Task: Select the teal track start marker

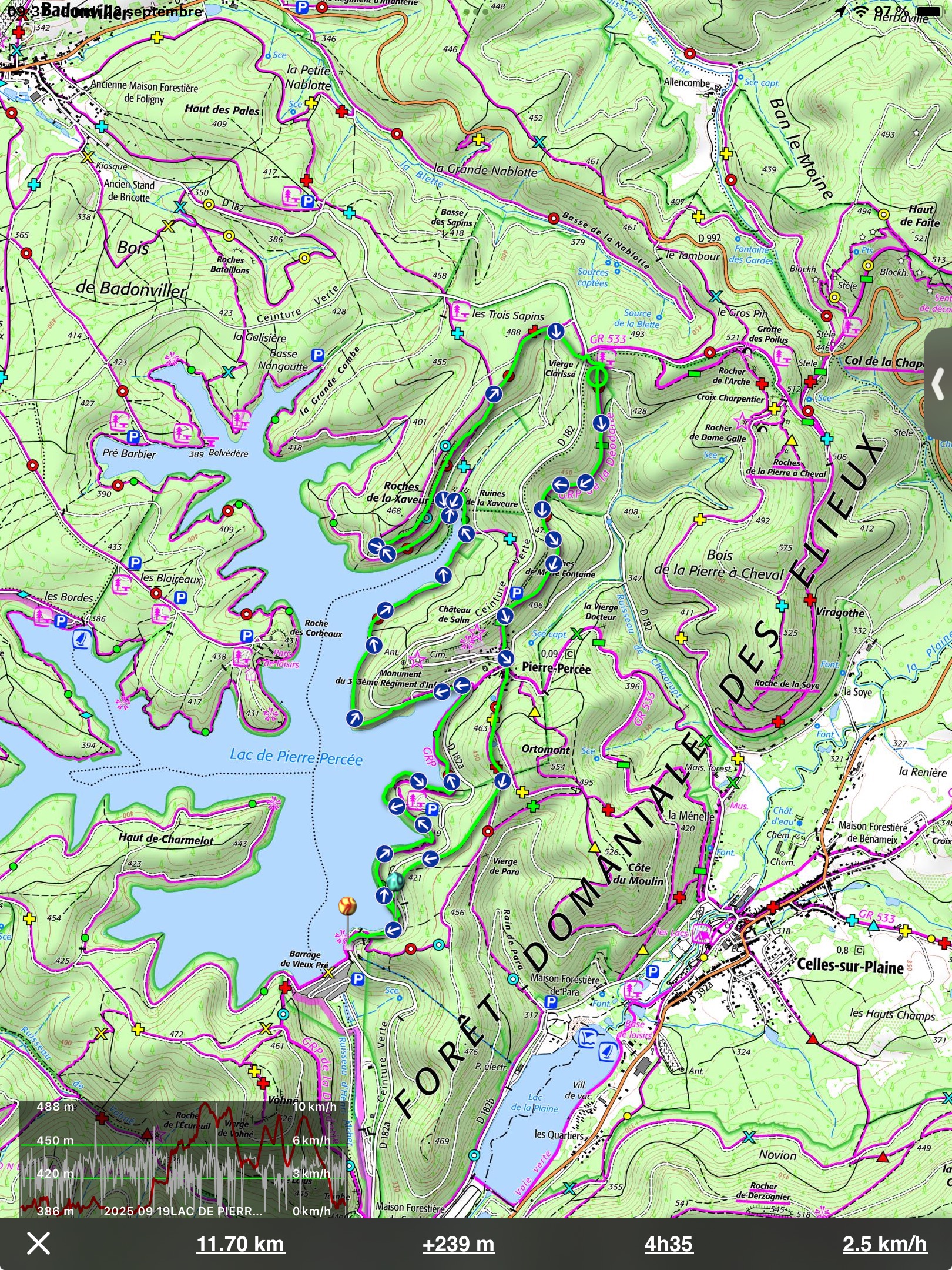Action: click(395, 881)
